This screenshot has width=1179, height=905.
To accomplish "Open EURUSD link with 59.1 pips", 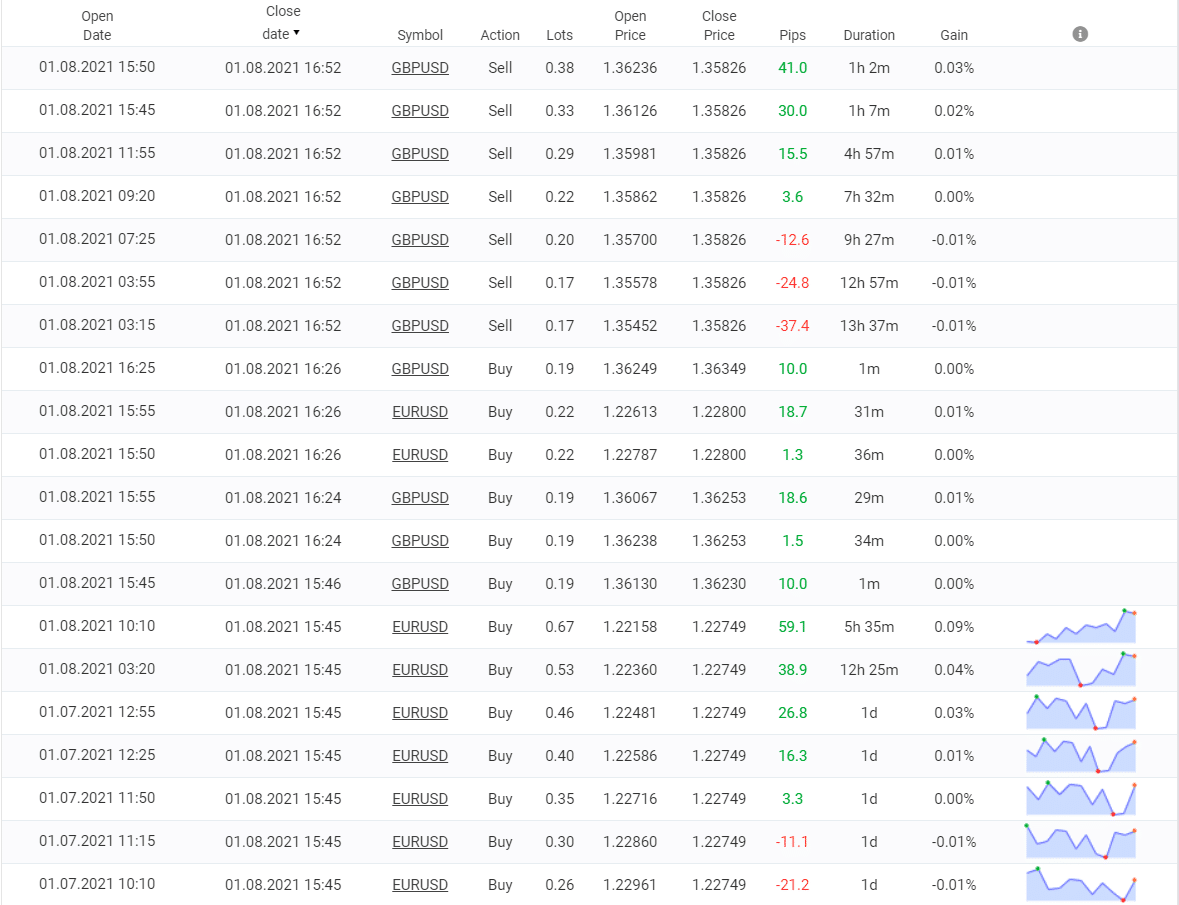I will (x=420, y=627).
